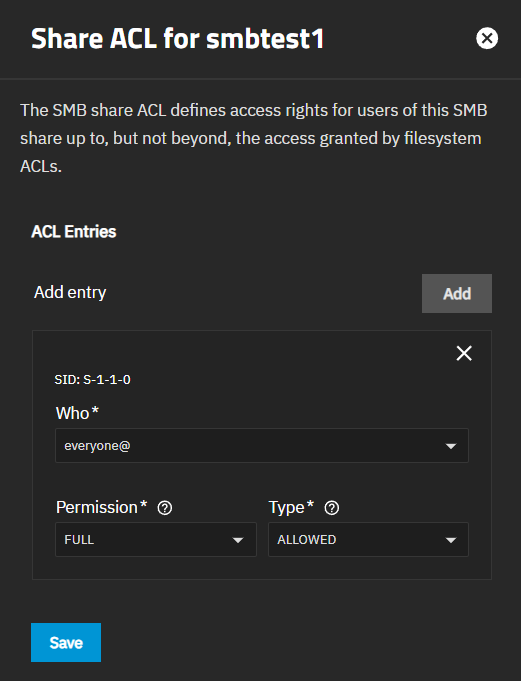Click the ACL Entries heading
This screenshot has width=521, height=681.
point(74,231)
